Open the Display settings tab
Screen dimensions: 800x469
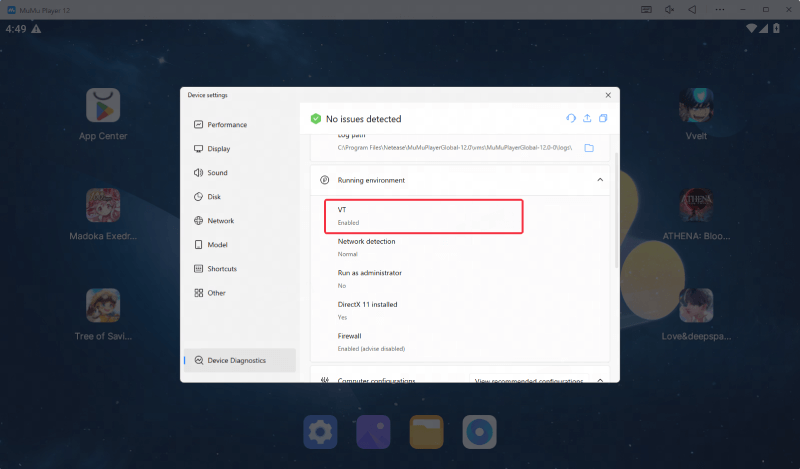pyautogui.click(x=218, y=149)
